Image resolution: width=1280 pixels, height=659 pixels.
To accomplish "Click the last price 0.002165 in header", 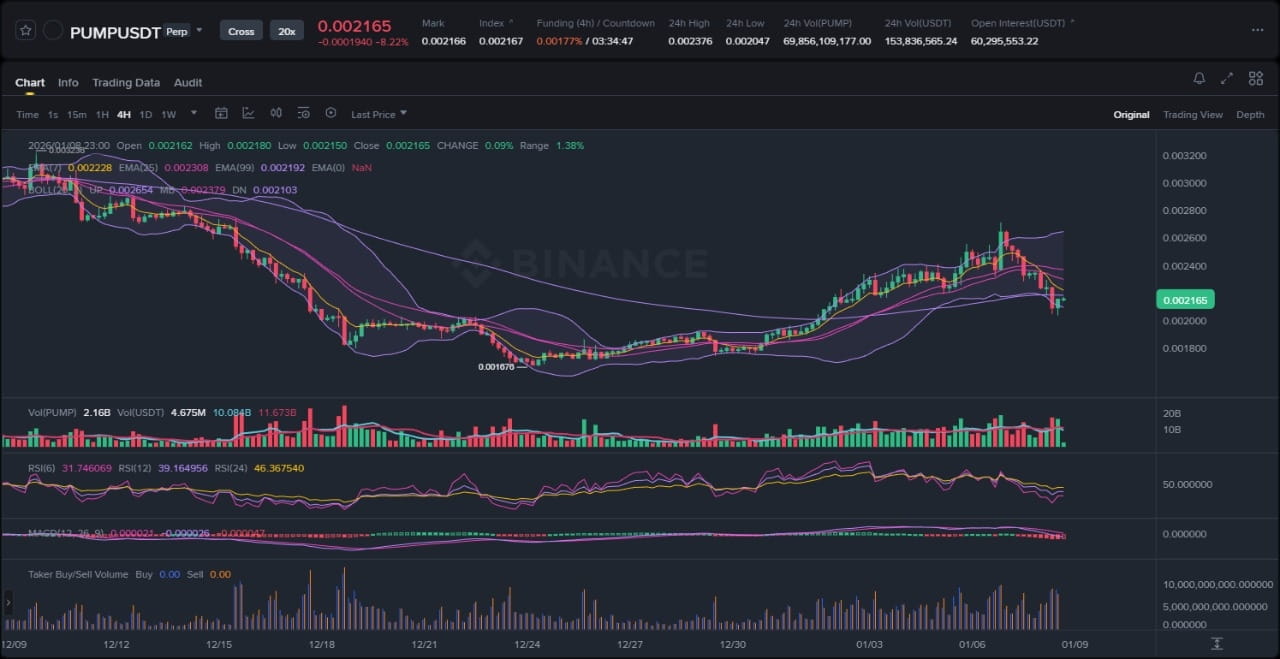I will point(354,25).
